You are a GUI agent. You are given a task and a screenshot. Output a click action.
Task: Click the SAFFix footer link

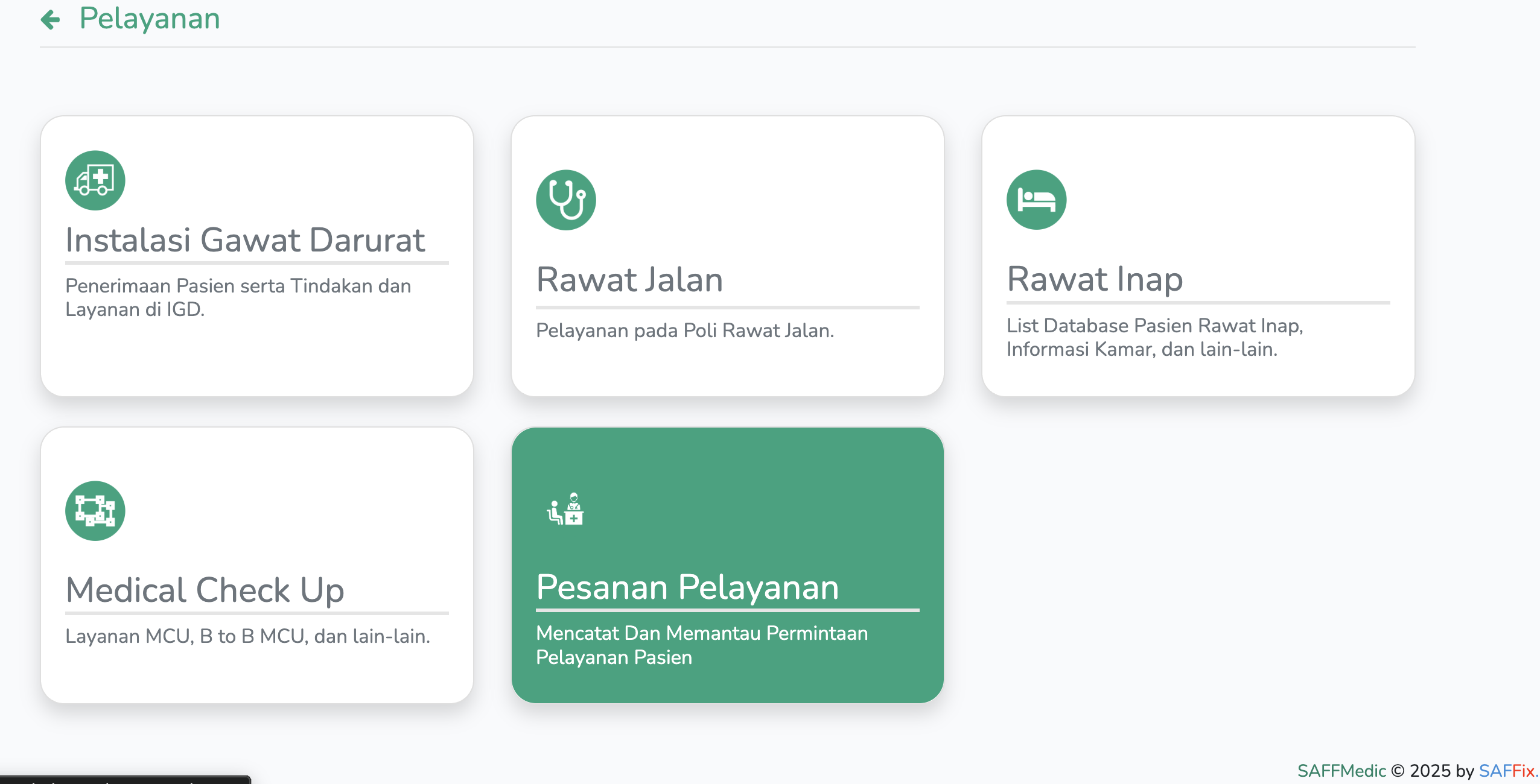[1506, 771]
